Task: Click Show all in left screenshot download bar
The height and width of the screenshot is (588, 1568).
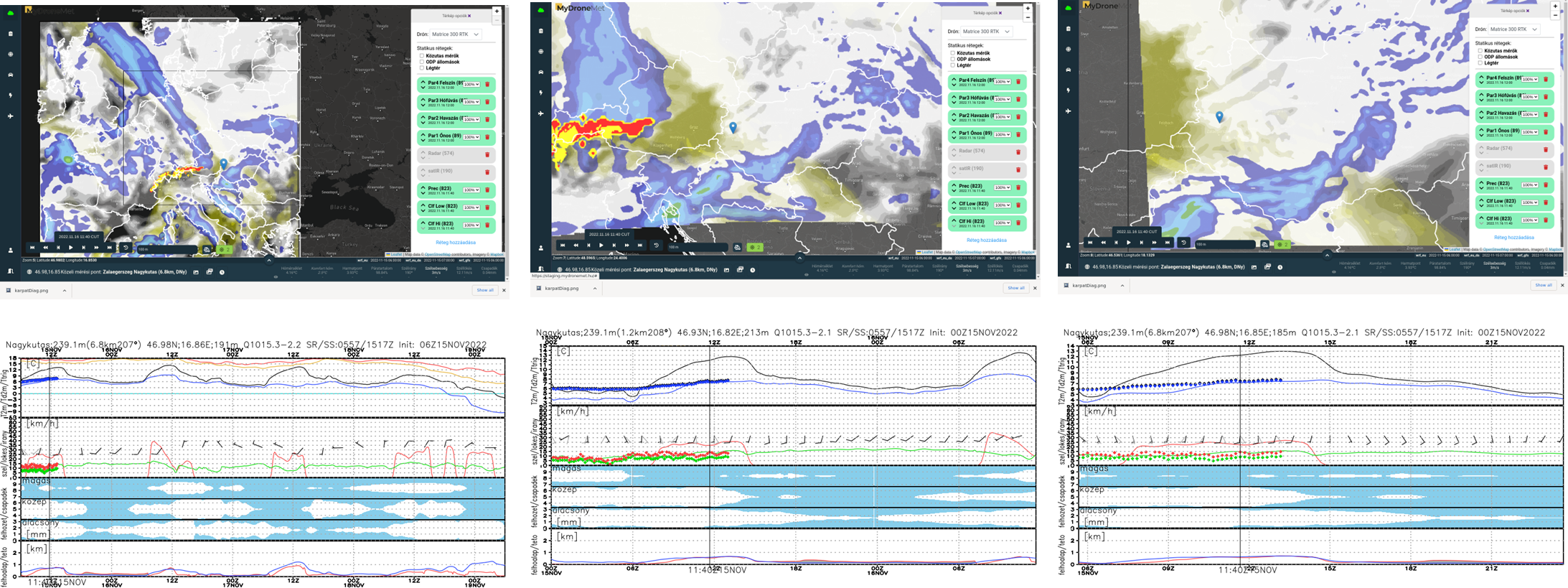Action: coord(486,290)
